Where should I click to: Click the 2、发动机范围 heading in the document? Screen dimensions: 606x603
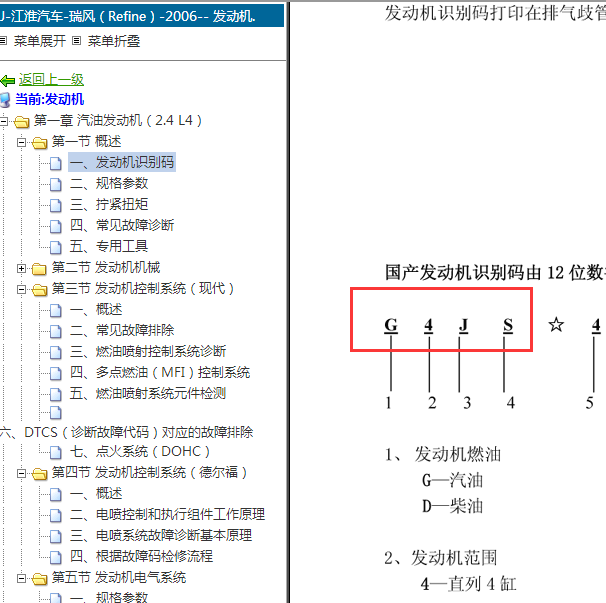(x=441, y=558)
